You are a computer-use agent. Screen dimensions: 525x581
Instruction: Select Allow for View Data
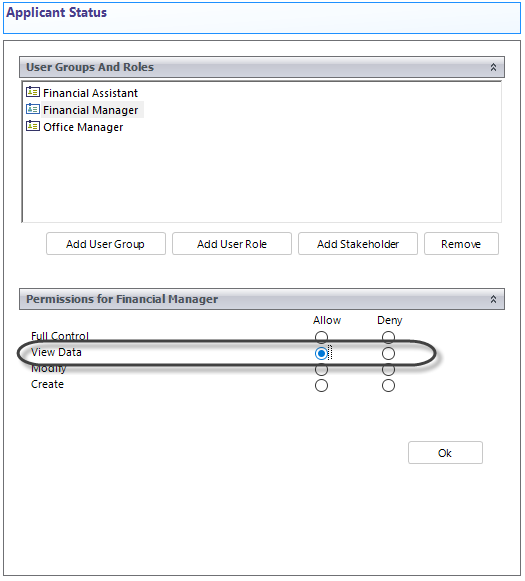click(321, 353)
